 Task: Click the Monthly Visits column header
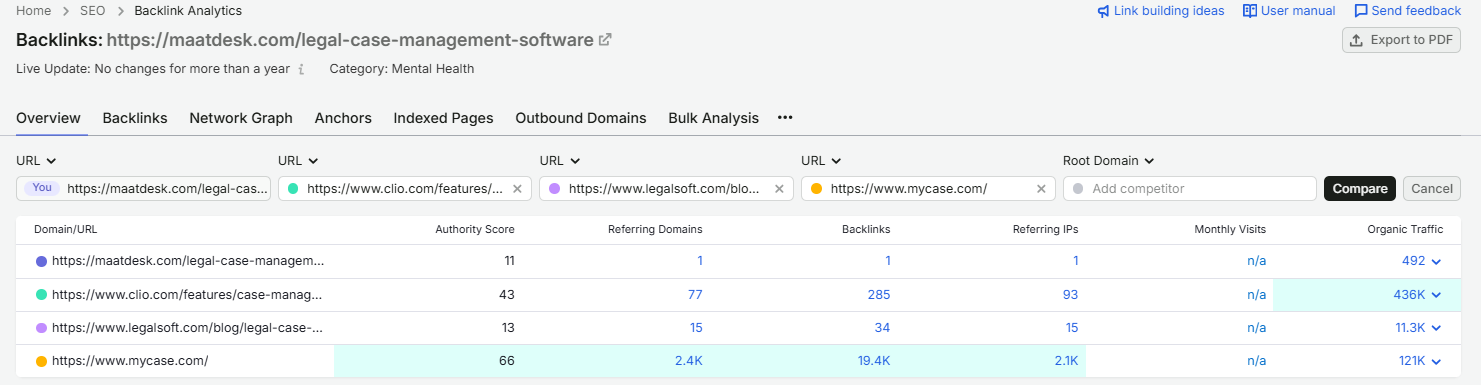point(1230,229)
